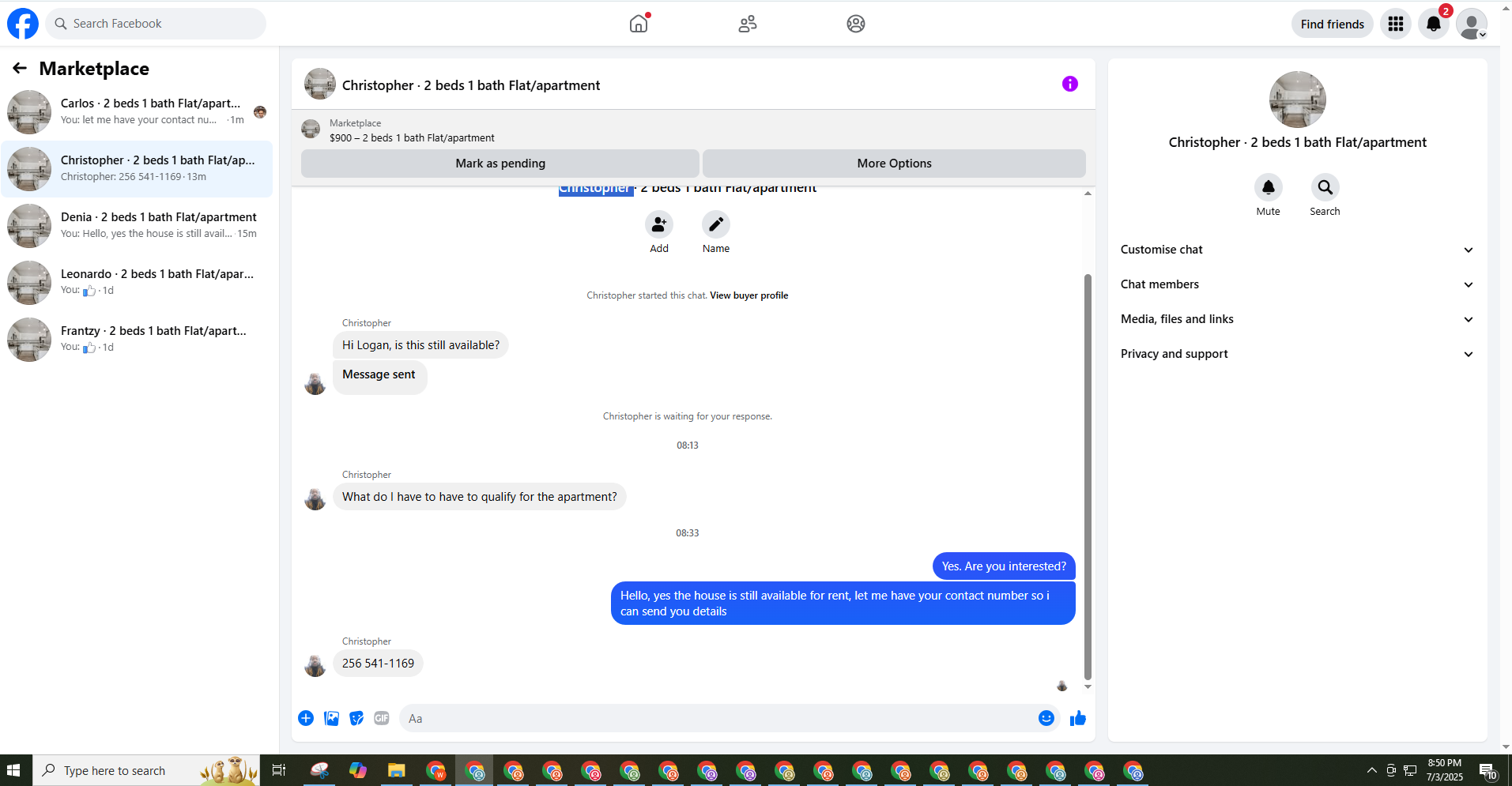The image size is (1512, 786).
Task: Click Mark as pending button
Action: coord(500,164)
